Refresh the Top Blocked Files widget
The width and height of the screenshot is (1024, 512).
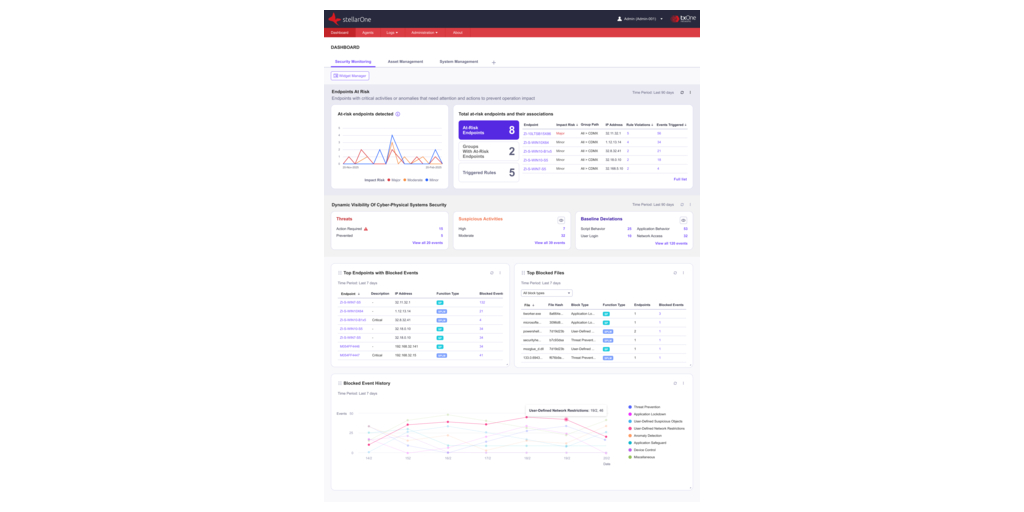(674, 272)
